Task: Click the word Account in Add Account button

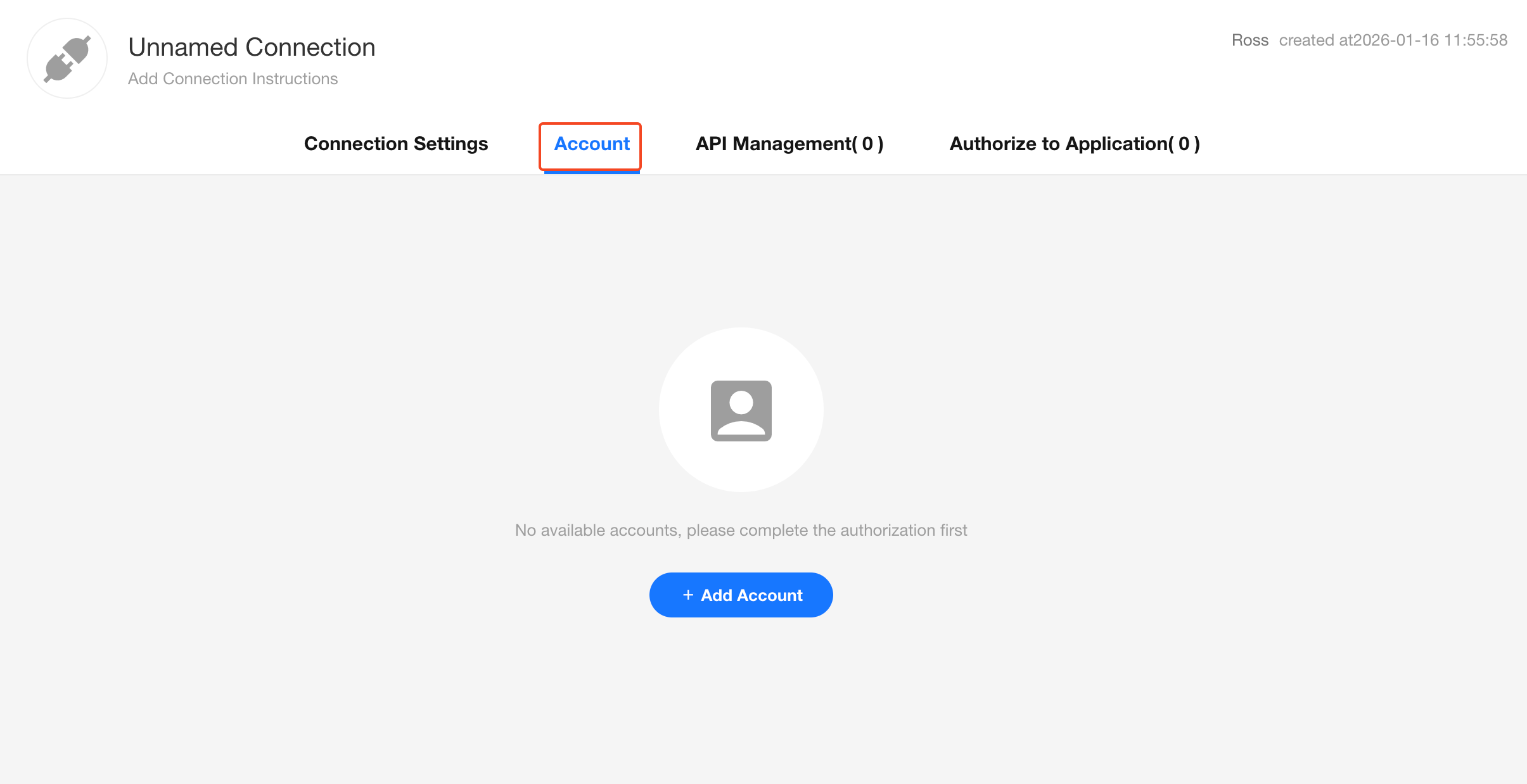Action: coord(769,595)
